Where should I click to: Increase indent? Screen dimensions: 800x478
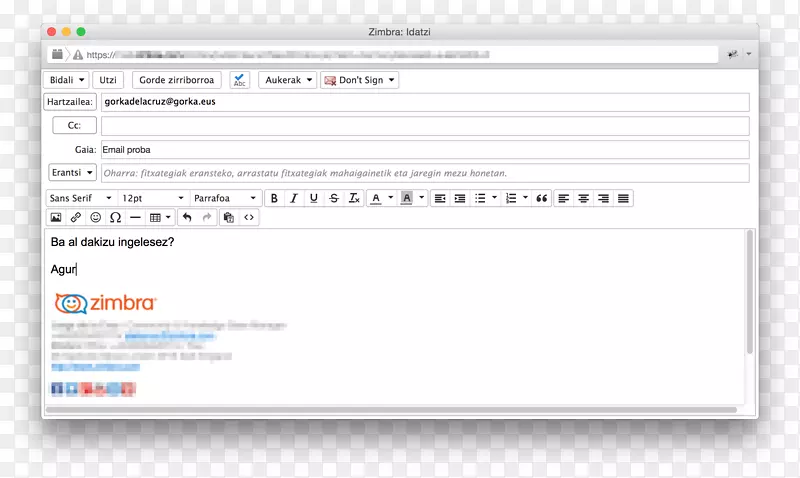[460, 198]
